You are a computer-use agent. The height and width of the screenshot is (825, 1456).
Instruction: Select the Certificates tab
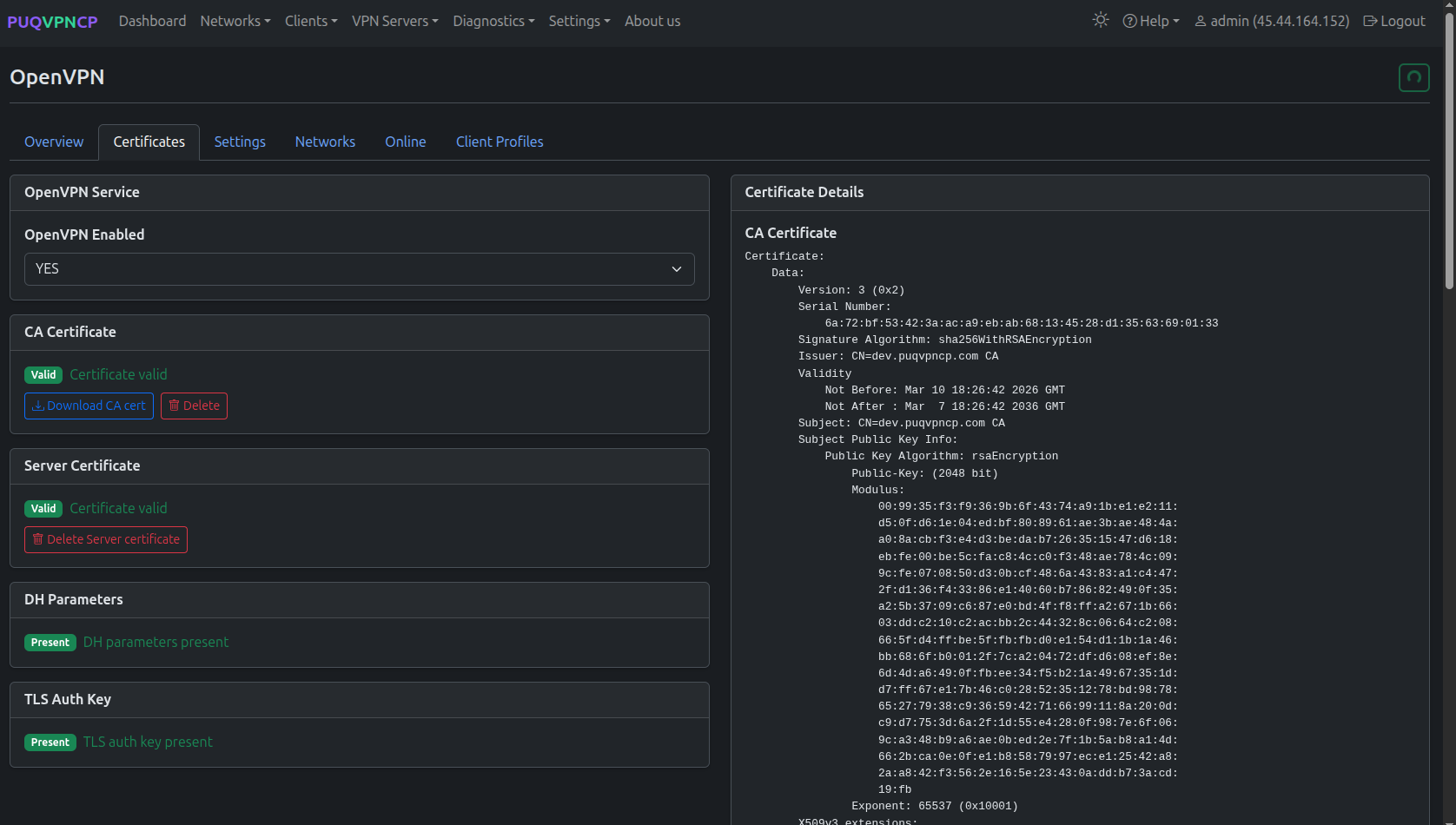[149, 142]
